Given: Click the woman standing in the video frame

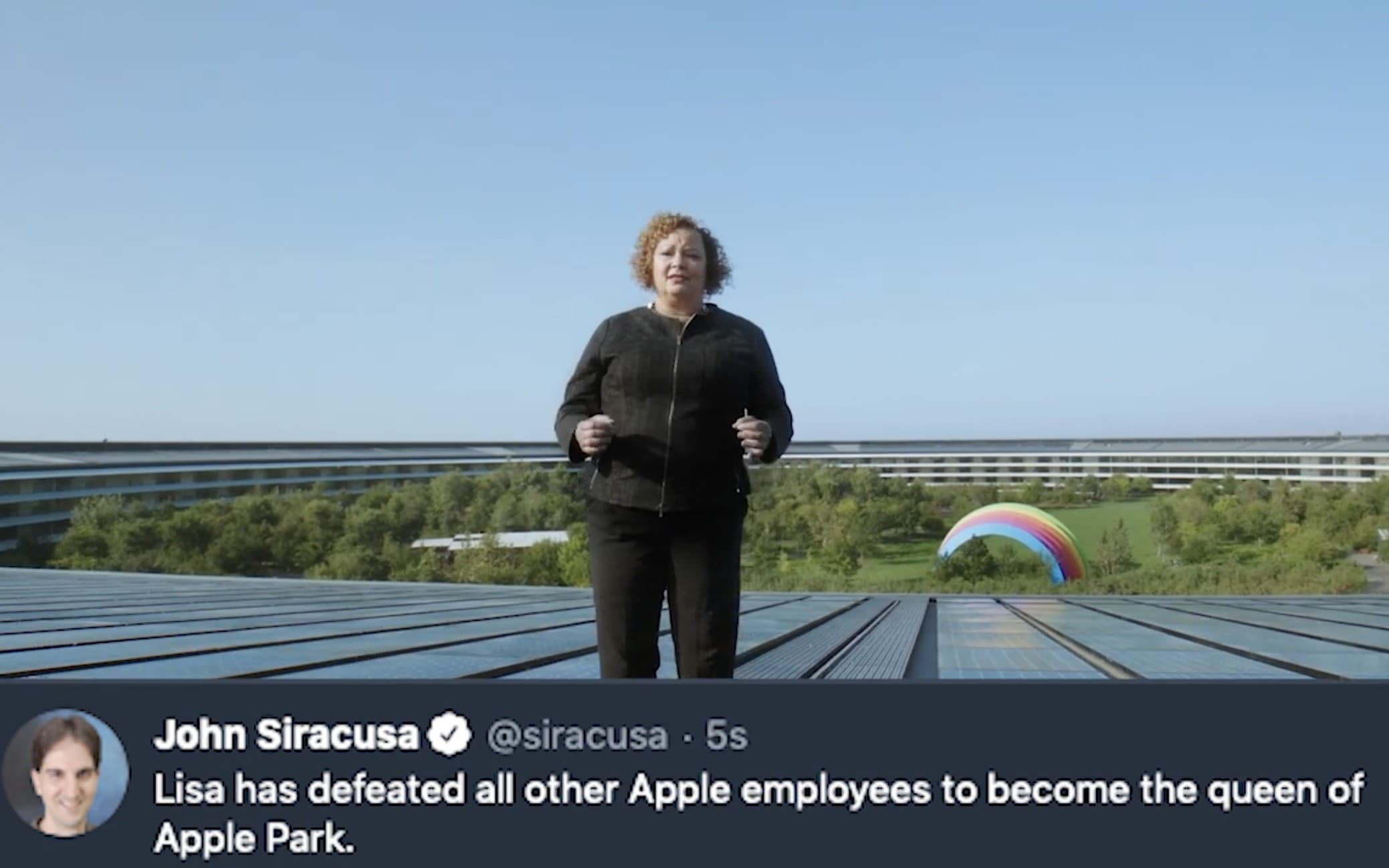Looking at the screenshot, I should [674, 445].
